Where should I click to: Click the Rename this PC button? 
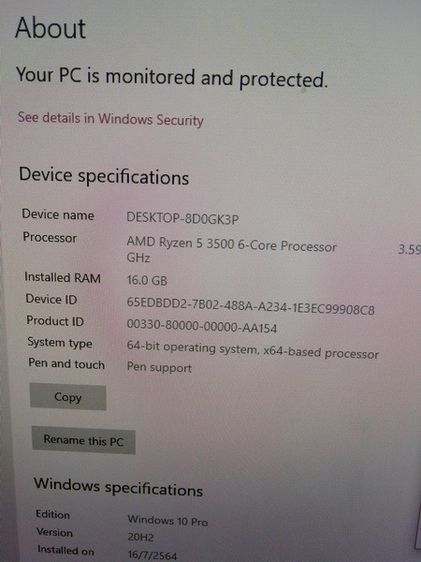coord(83,440)
